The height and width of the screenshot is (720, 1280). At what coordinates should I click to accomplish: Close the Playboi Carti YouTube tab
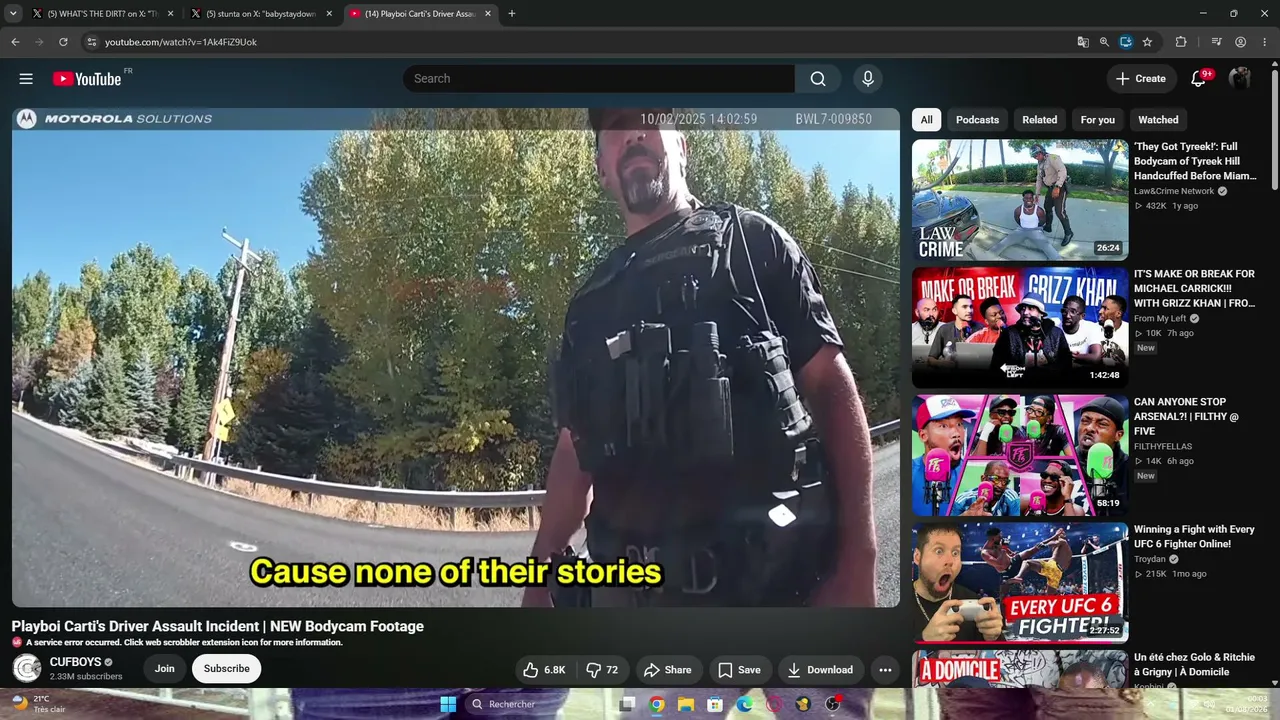[488, 14]
